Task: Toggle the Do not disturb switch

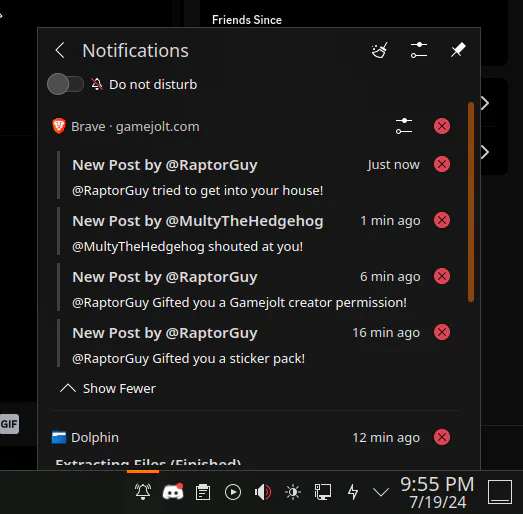Action: [x=65, y=84]
